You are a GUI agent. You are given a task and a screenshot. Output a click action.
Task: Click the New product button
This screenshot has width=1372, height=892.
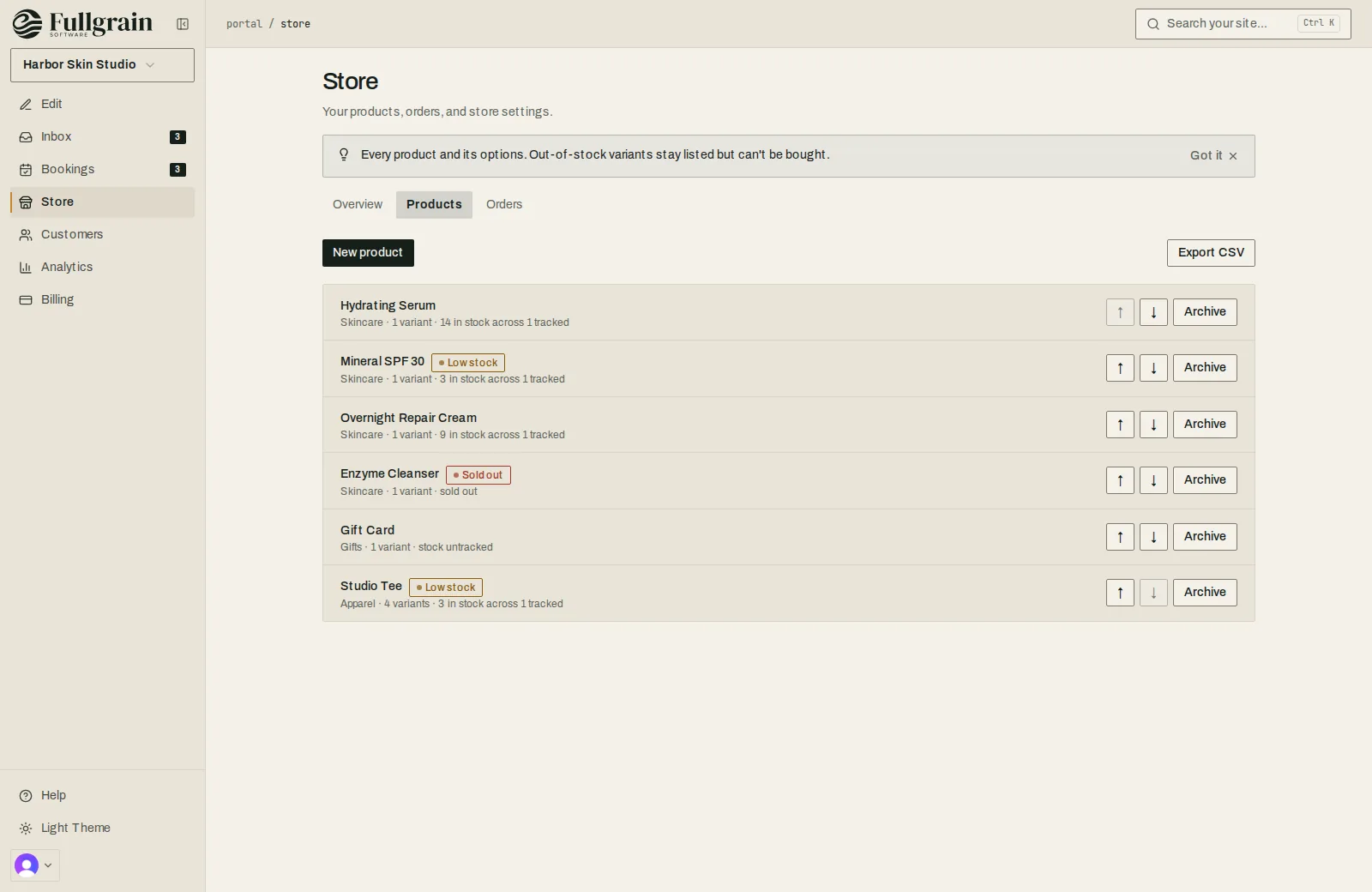pyautogui.click(x=368, y=253)
